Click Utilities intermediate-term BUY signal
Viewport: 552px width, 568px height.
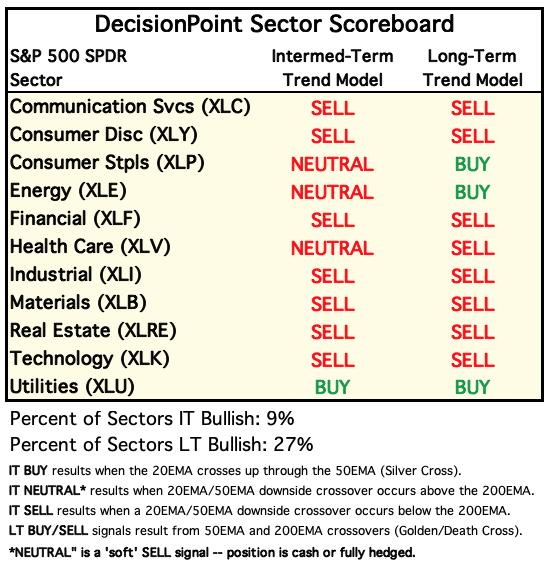click(333, 387)
